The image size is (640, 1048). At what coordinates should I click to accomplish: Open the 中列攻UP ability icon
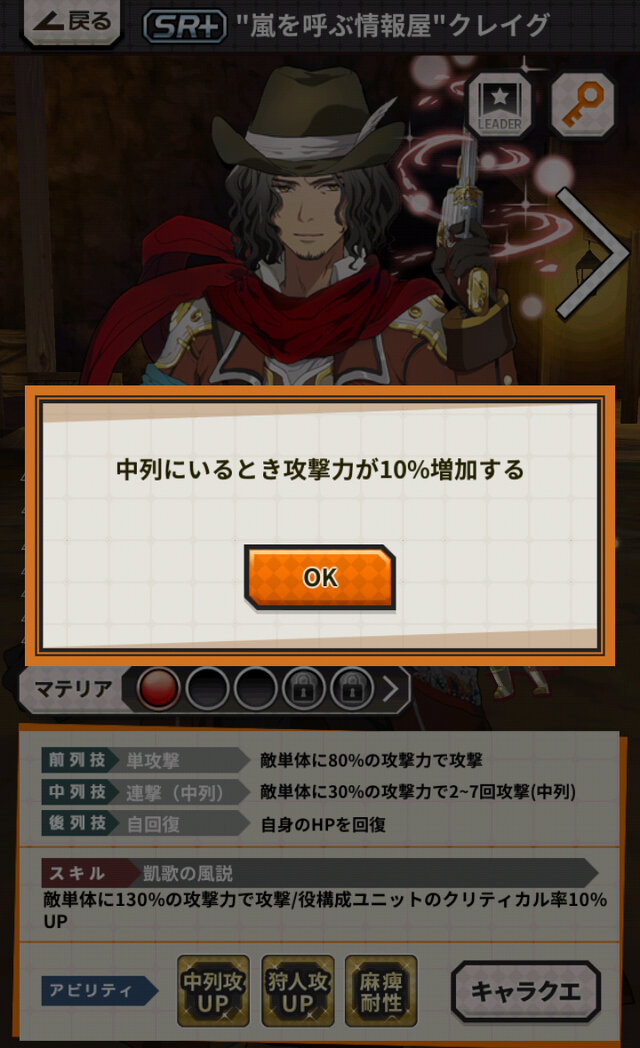tap(213, 991)
